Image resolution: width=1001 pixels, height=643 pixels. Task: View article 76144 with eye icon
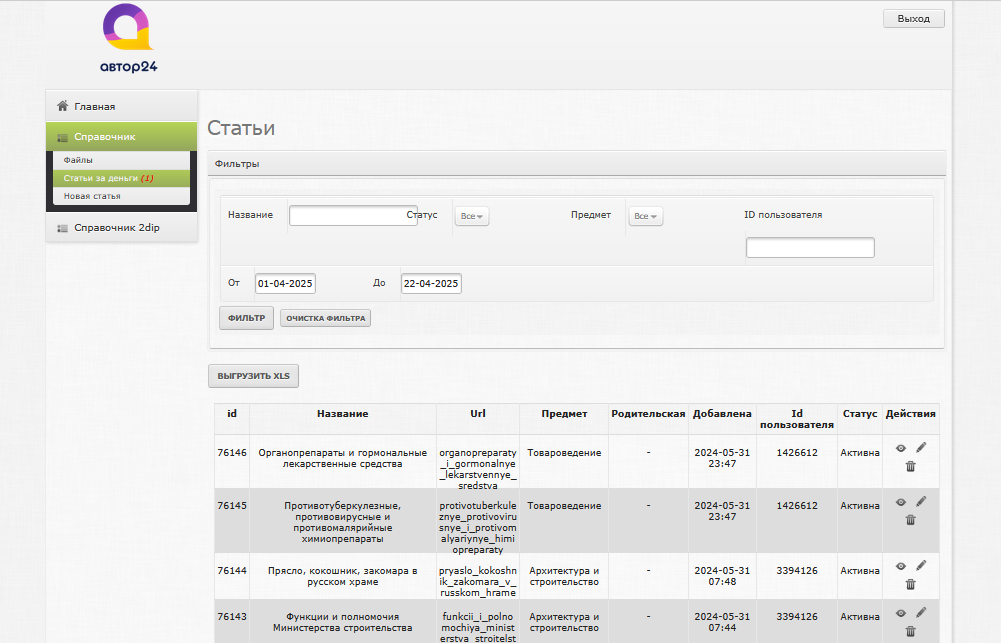[901, 566]
